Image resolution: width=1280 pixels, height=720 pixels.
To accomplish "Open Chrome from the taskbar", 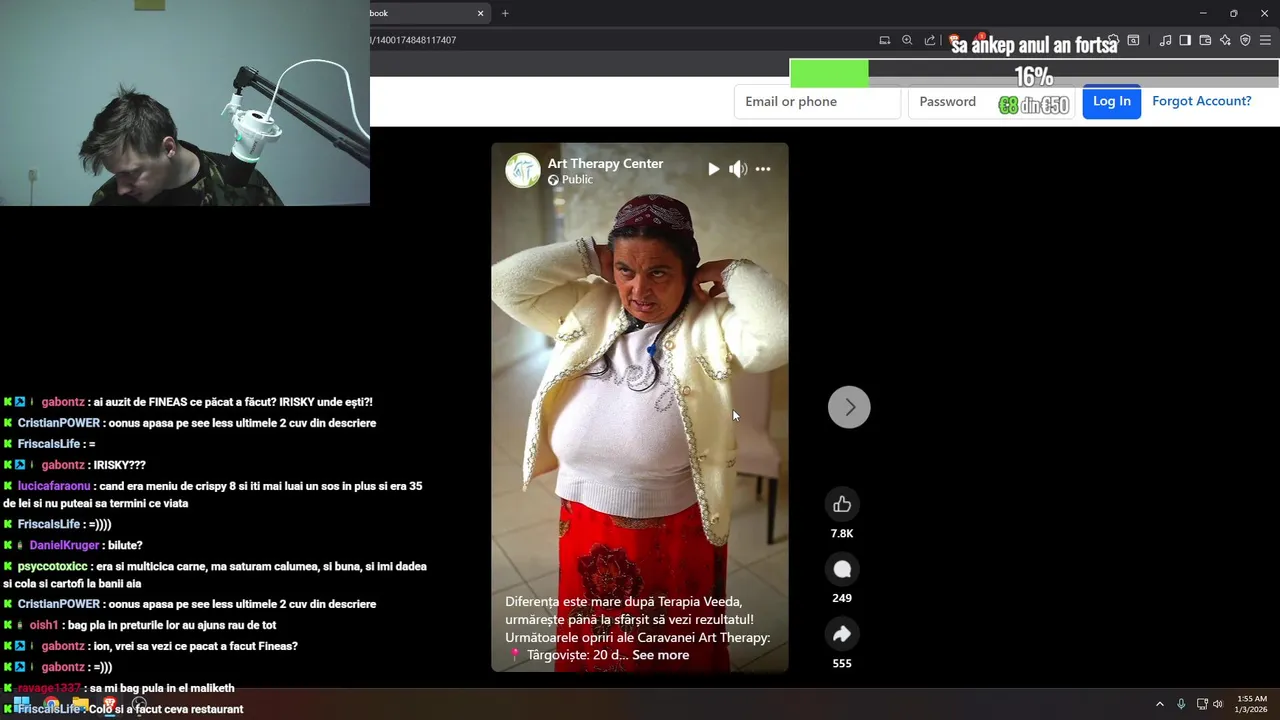I will 51,704.
